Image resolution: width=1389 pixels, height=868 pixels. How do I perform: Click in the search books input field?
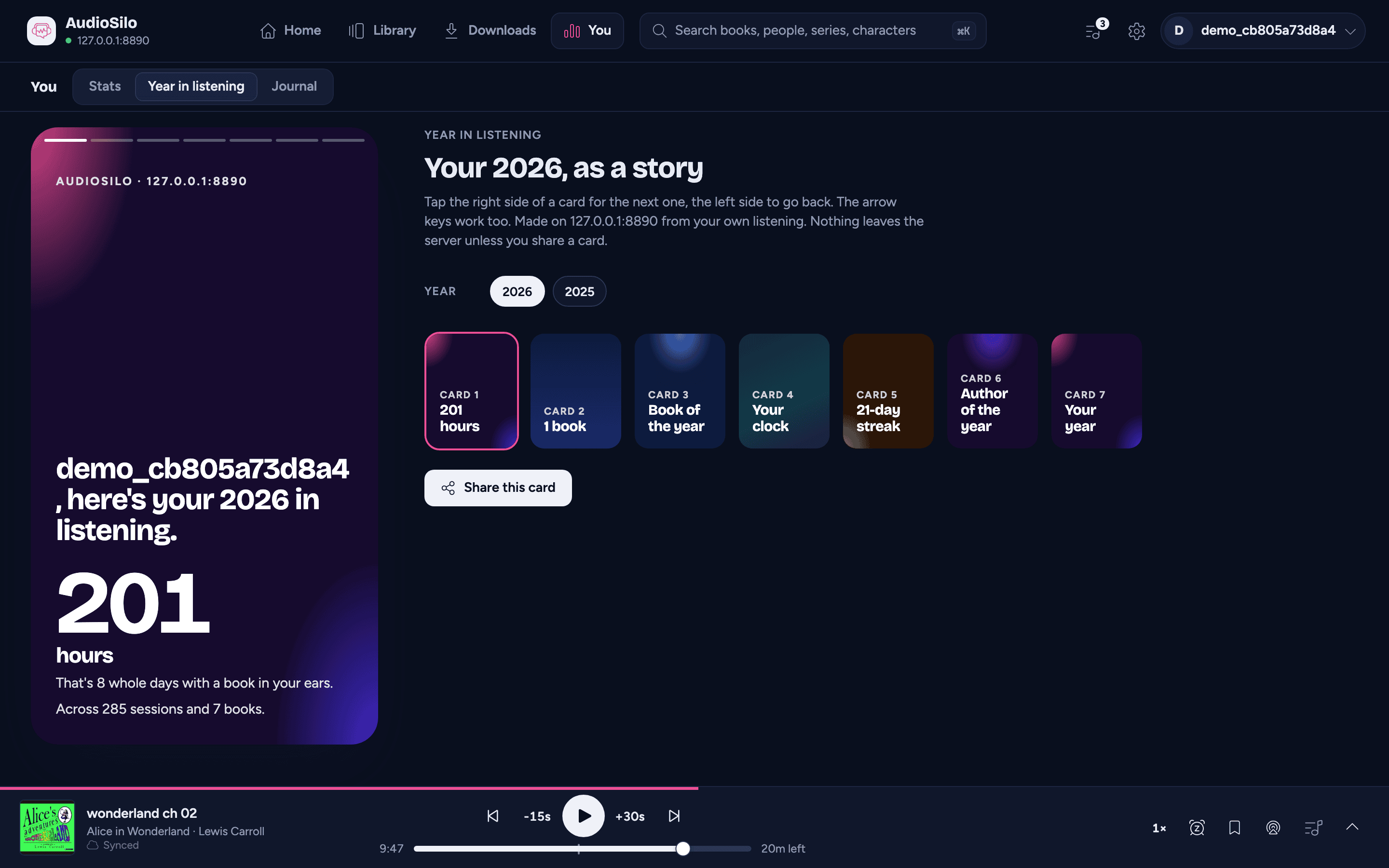(813, 31)
